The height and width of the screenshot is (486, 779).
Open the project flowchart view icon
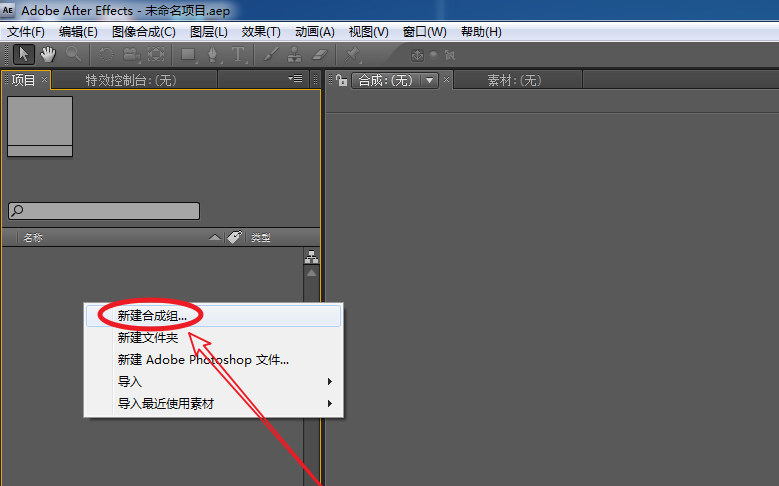[x=312, y=257]
